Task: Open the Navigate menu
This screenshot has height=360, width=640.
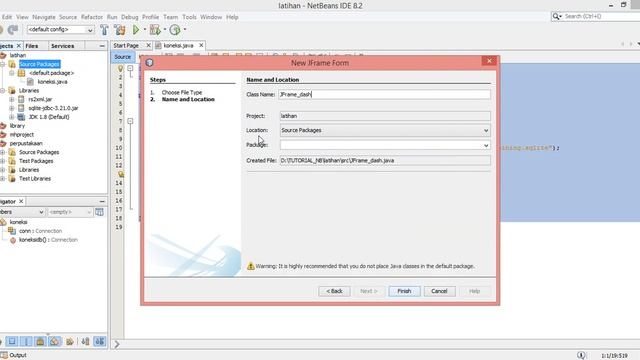Action: coord(44,17)
